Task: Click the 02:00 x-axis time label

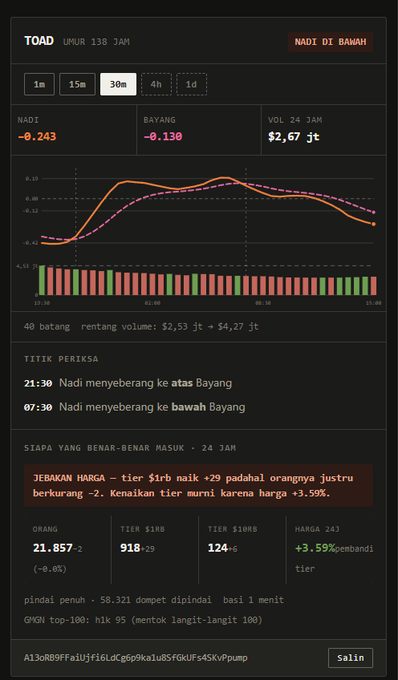Action: coord(152,303)
